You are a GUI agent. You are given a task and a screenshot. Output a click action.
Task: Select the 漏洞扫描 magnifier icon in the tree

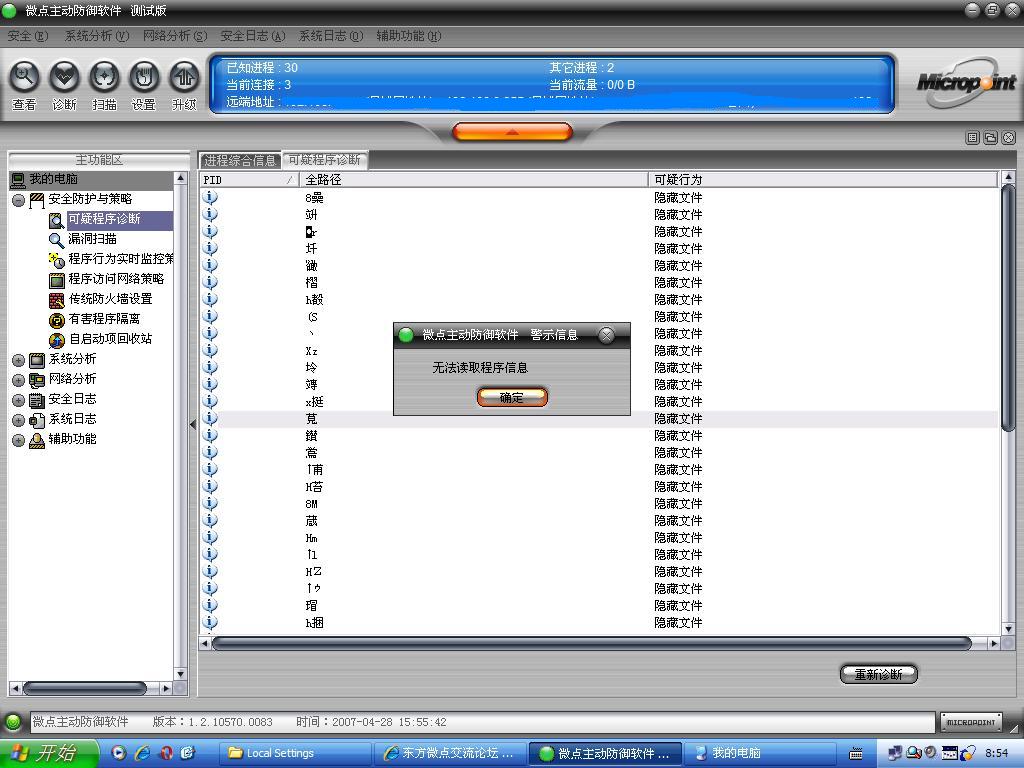[x=57, y=240]
